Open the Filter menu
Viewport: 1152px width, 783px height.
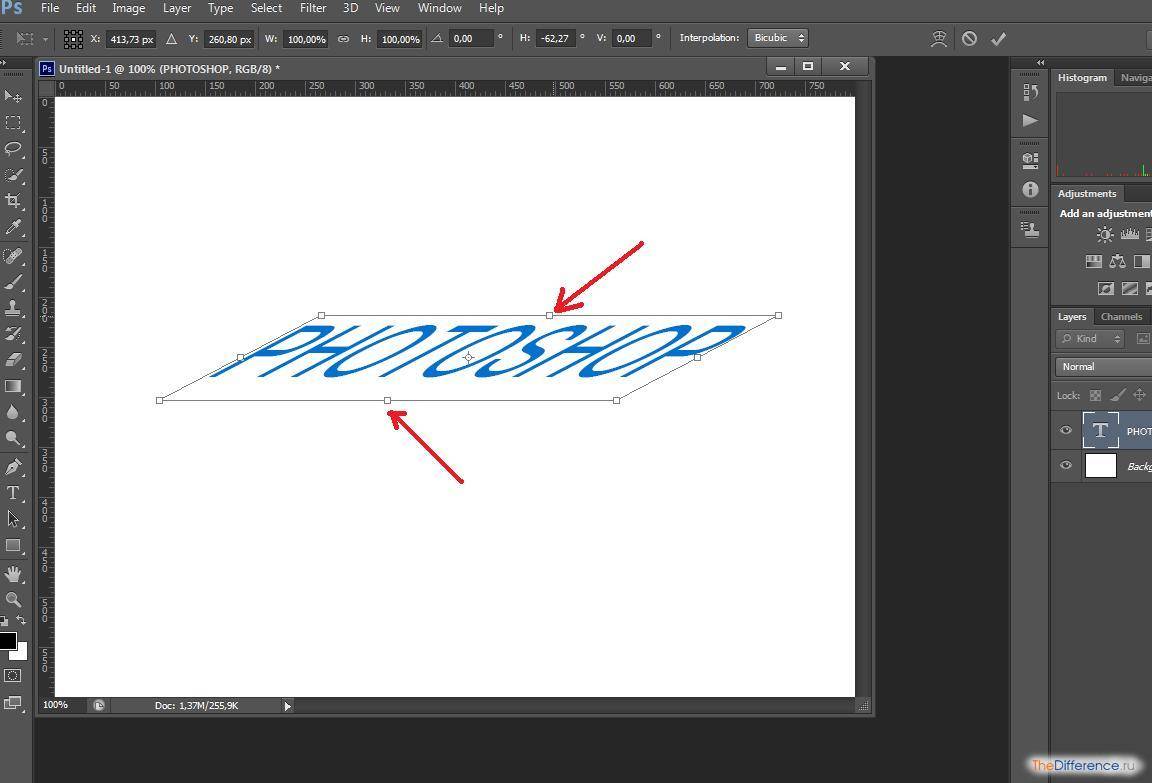pyautogui.click(x=312, y=8)
